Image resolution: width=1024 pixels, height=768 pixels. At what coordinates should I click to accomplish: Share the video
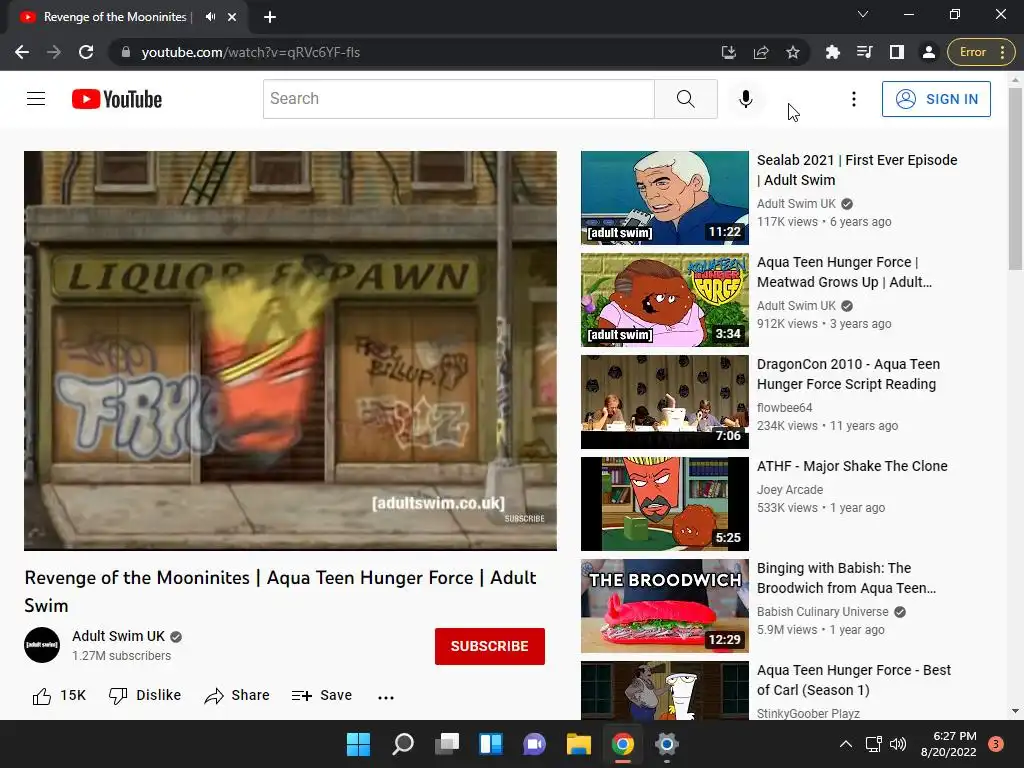236,696
